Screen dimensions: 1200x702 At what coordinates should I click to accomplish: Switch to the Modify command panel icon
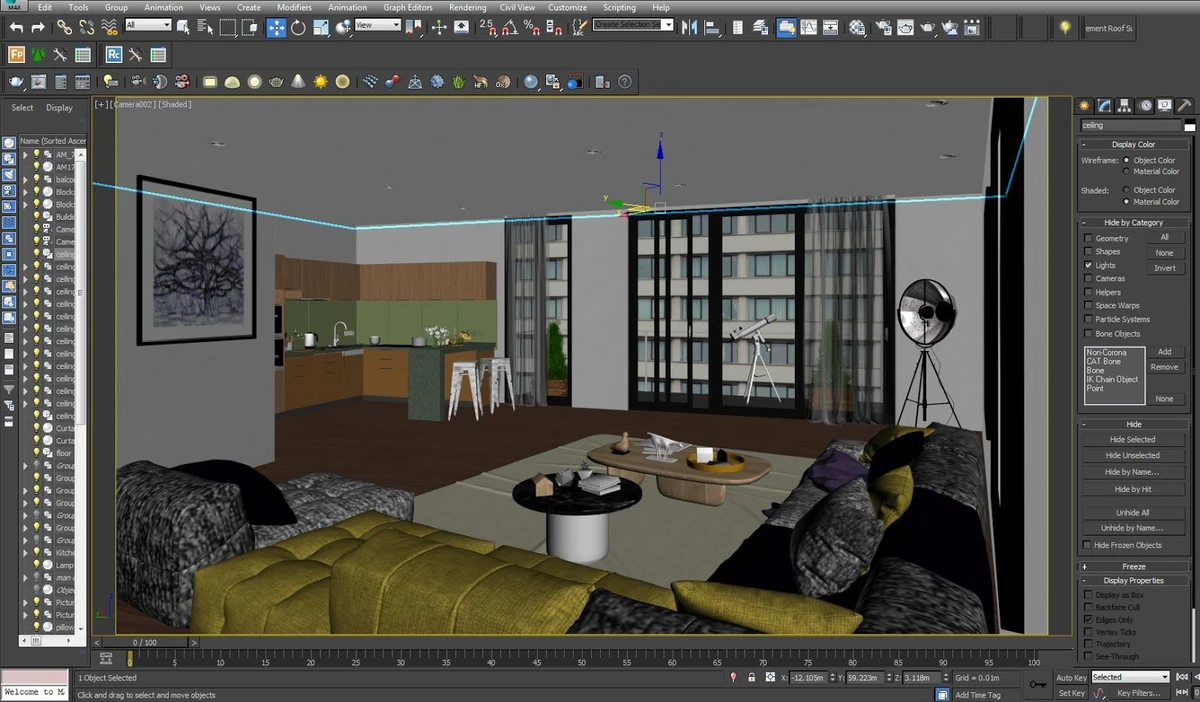tap(1104, 104)
